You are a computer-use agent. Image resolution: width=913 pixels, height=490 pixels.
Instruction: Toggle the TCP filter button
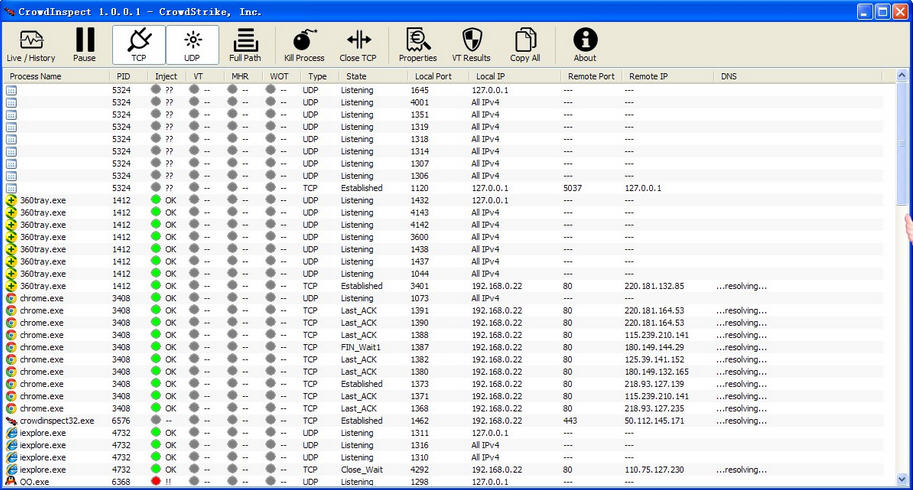coord(139,46)
